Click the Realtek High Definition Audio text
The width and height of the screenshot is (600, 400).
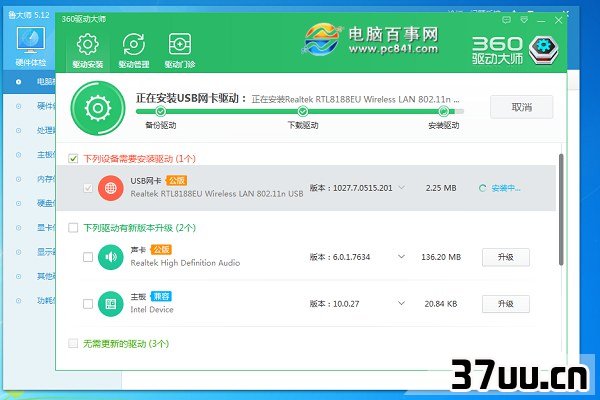(185, 263)
